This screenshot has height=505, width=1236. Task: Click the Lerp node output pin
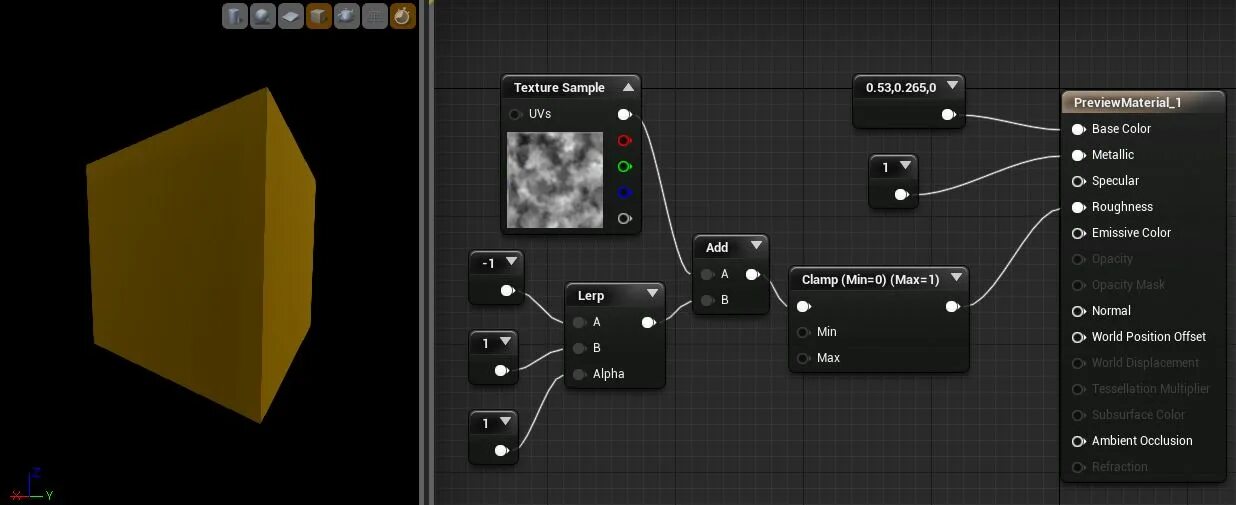click(649, 322)
